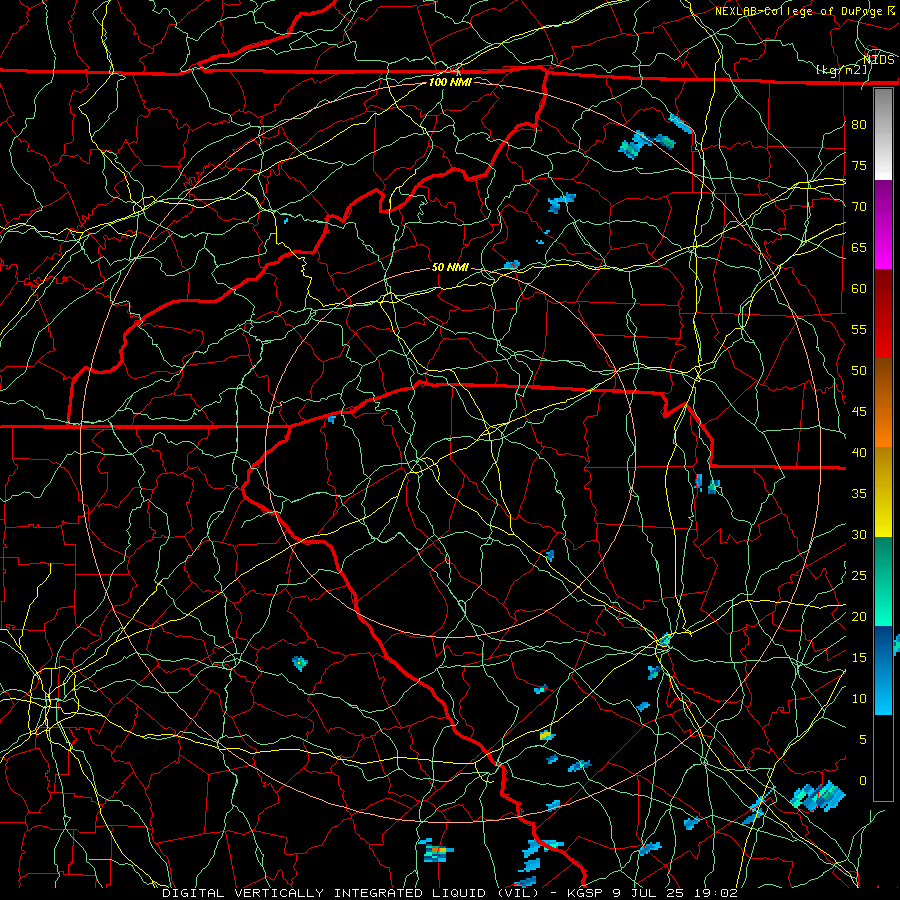Click the 50 value on the color scale
900x900 pixels.
click(x=859, y=371)
